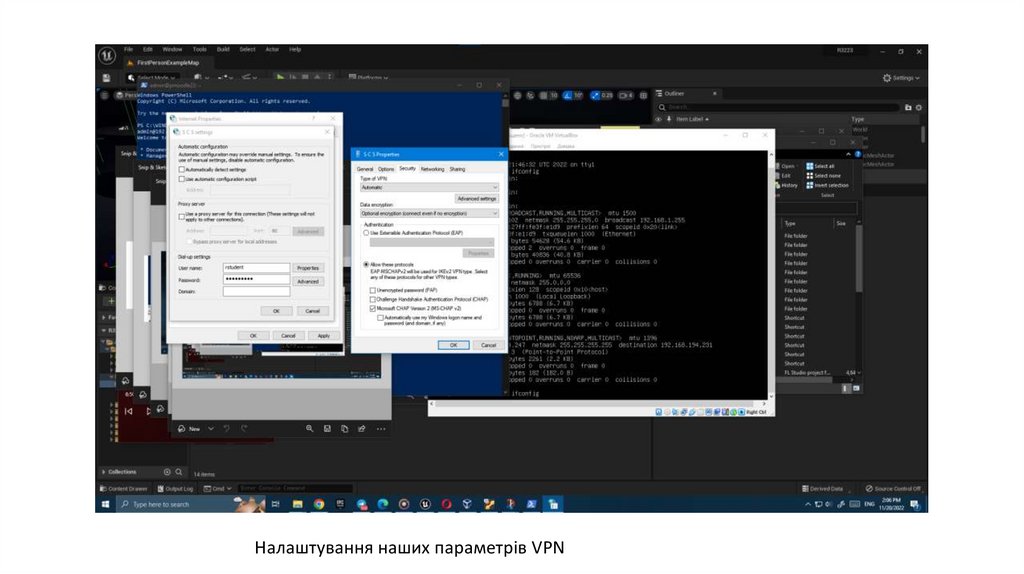
Task: Expand the Collections section
Action: (104, 471)
